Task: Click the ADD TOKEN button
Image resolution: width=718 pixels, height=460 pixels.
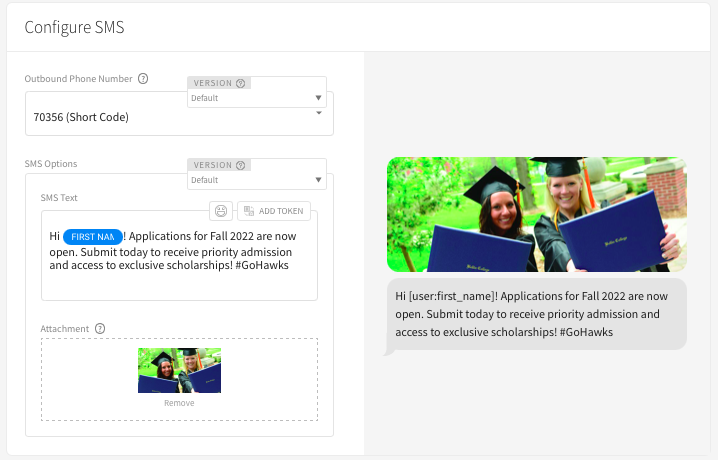Action: [x=274, y=211]
